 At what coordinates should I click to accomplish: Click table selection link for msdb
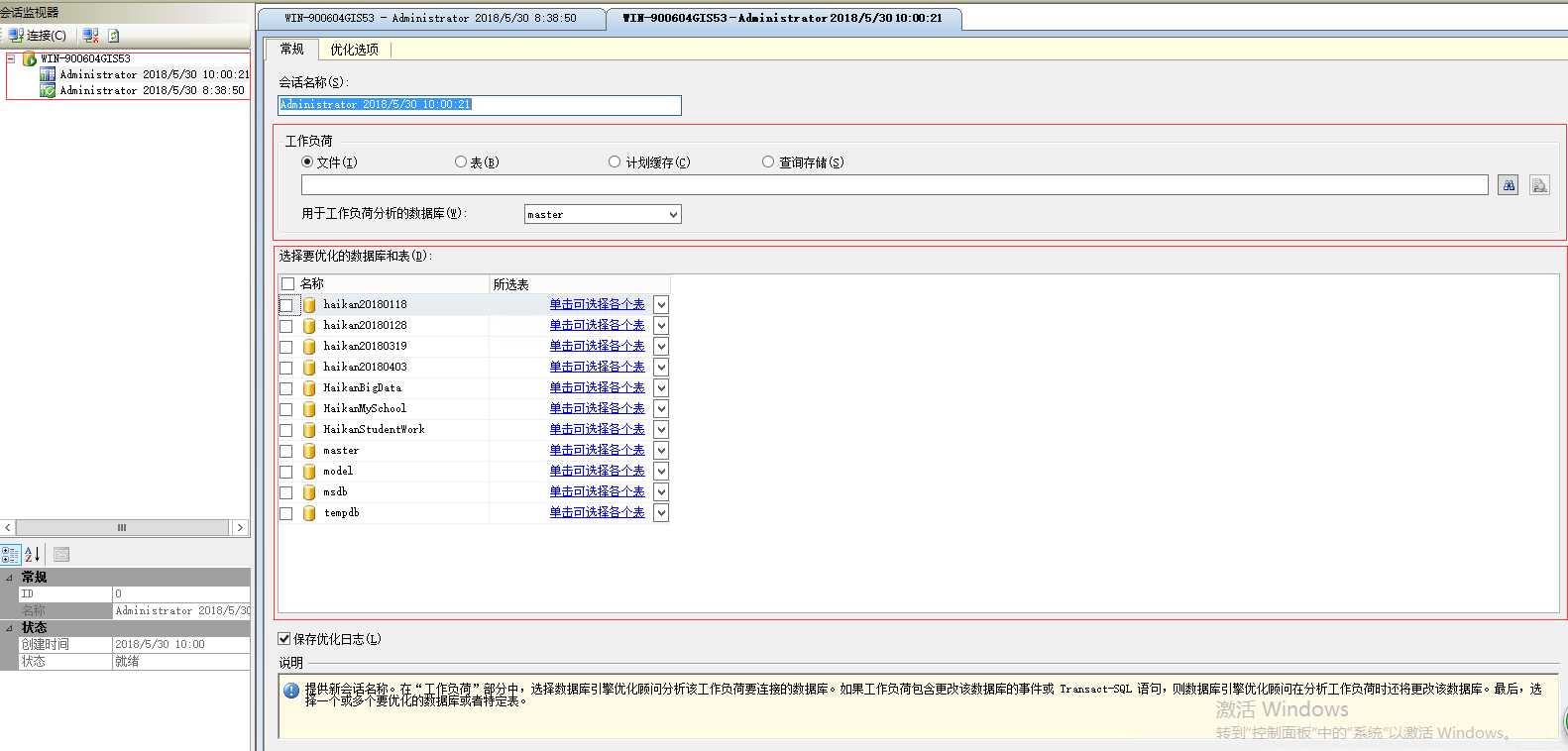(x=597, y=491)
